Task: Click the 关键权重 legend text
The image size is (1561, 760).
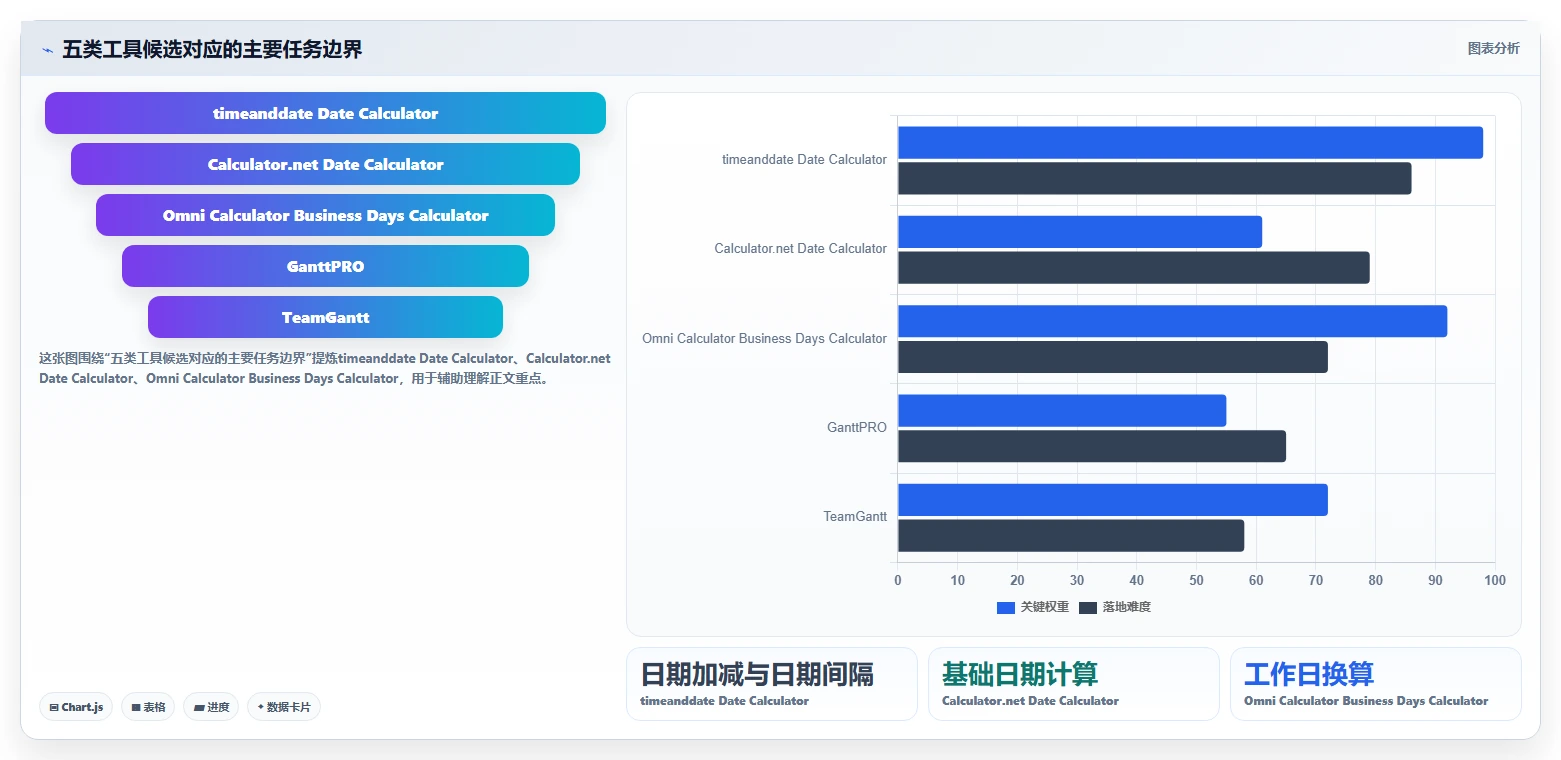Action: pyautogui.click(x=1044, y=607)
